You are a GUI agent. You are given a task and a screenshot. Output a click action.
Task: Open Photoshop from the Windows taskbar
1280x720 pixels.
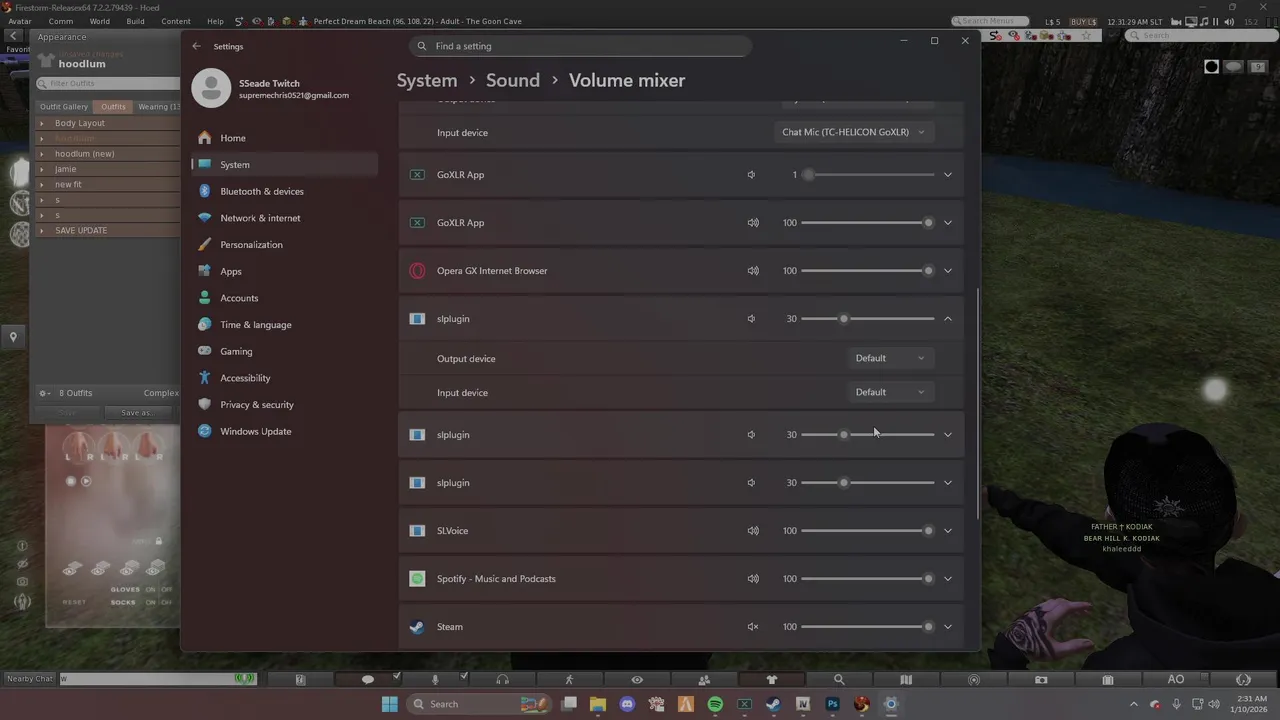coord(832,704)
